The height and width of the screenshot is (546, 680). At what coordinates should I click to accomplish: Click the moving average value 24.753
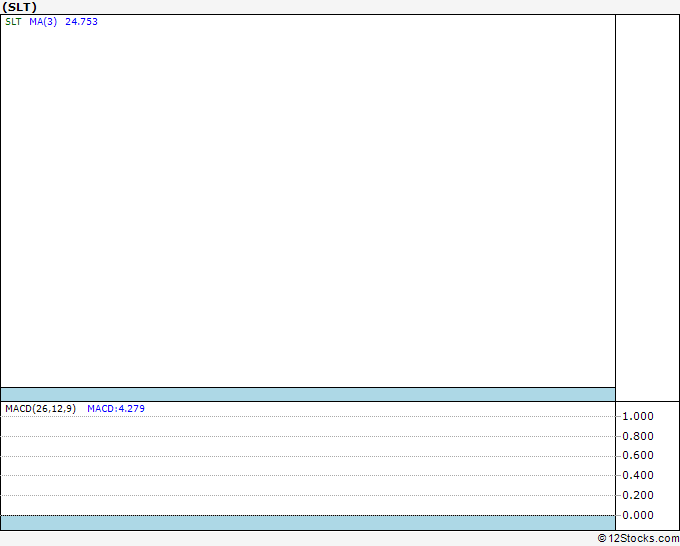click(82, 22)
